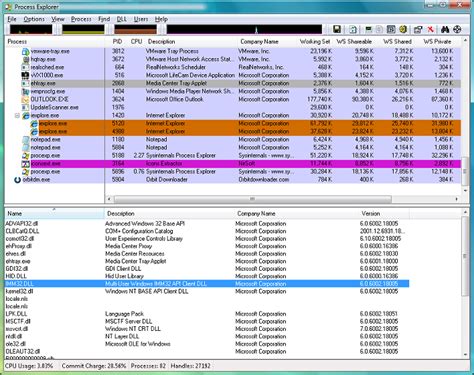Screen dimensions: 474x375
Task: Sort by the Process column header
Action: tap(55, 42)
